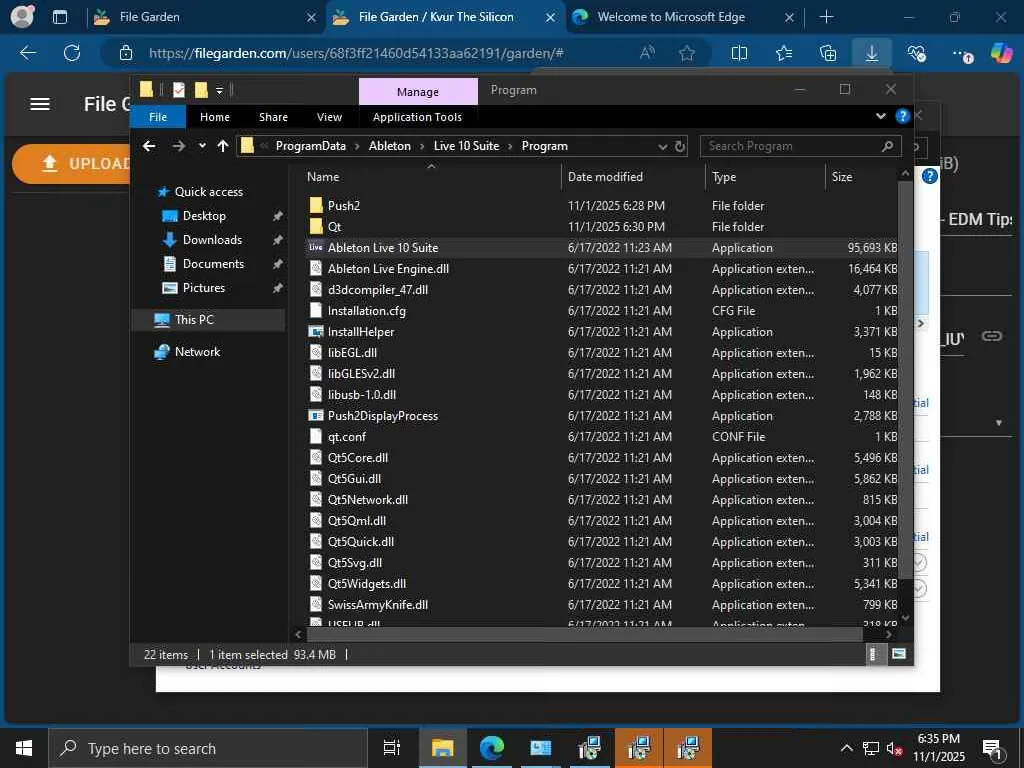Viewport: 1024px width, 768px height.
Task: Click the UPLOAD button in File Garden
Action: click(72, 163)
